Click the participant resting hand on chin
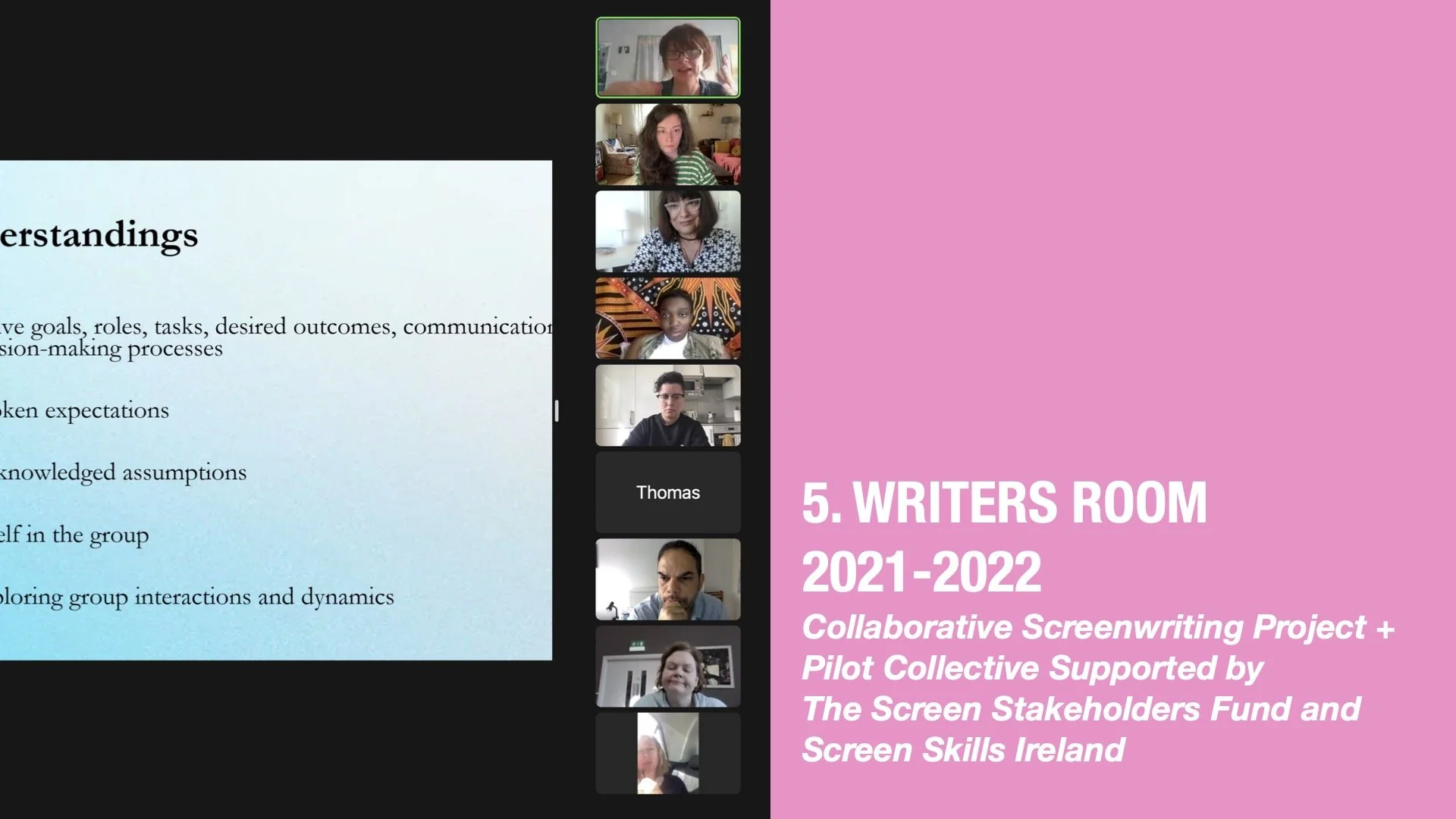 [667, 580]
